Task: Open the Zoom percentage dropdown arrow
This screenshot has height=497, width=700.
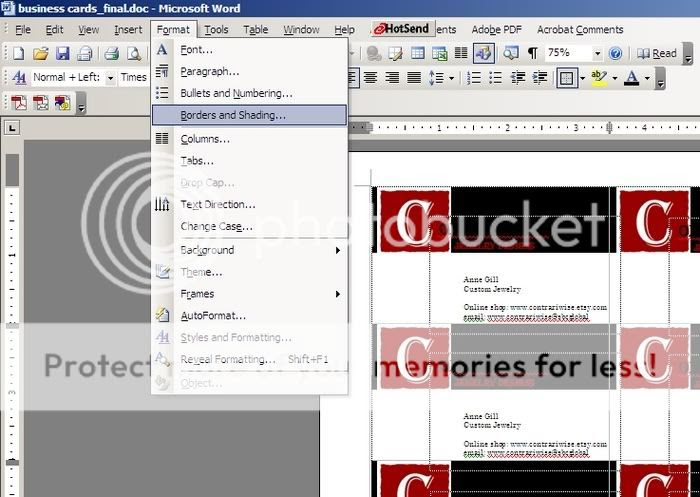Action: (x=597, y=54)
